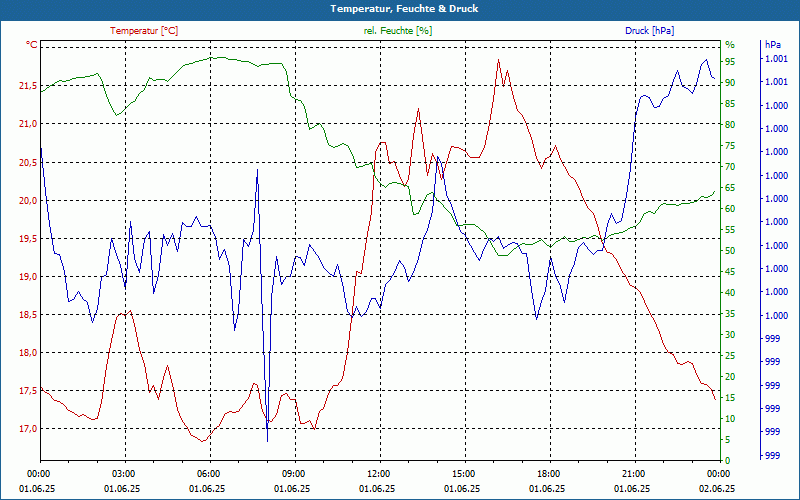The image size is (800, 500).
Task: Click the green '85' humidity axis value
Action: (x=730, y=104)
